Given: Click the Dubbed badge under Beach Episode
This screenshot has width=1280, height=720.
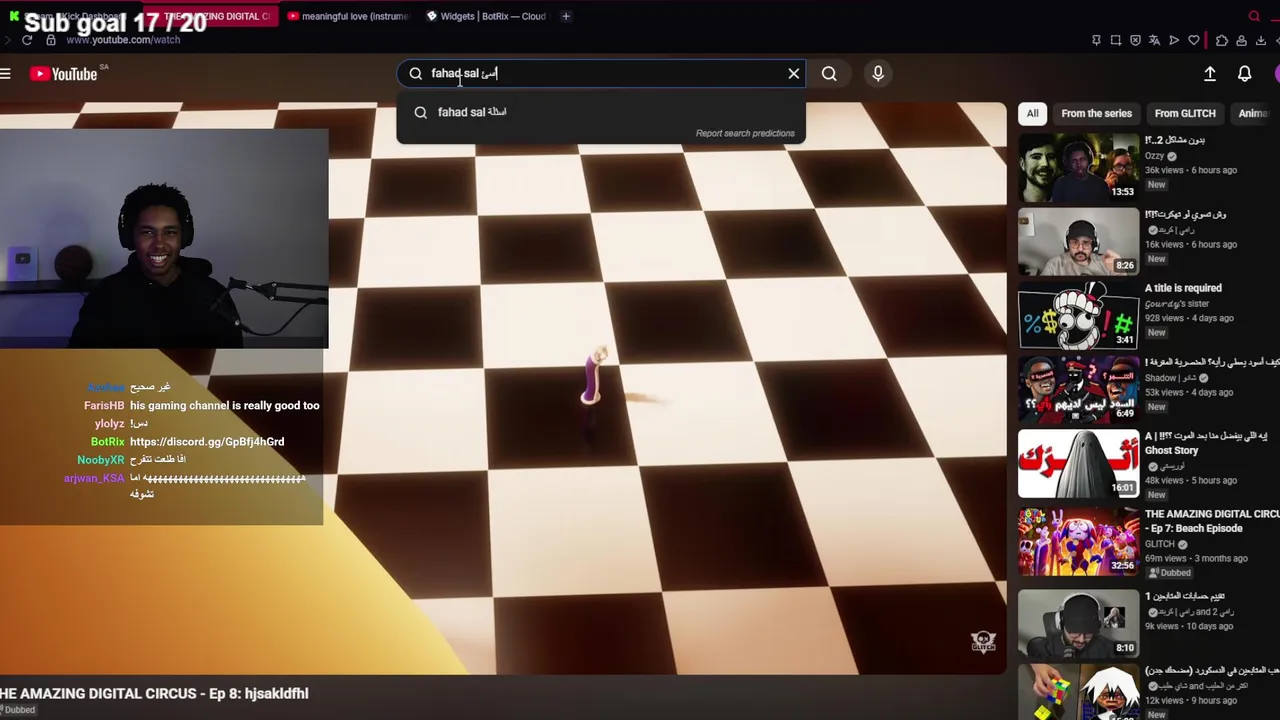Looking at the screenshot, I should (1169, 573).
